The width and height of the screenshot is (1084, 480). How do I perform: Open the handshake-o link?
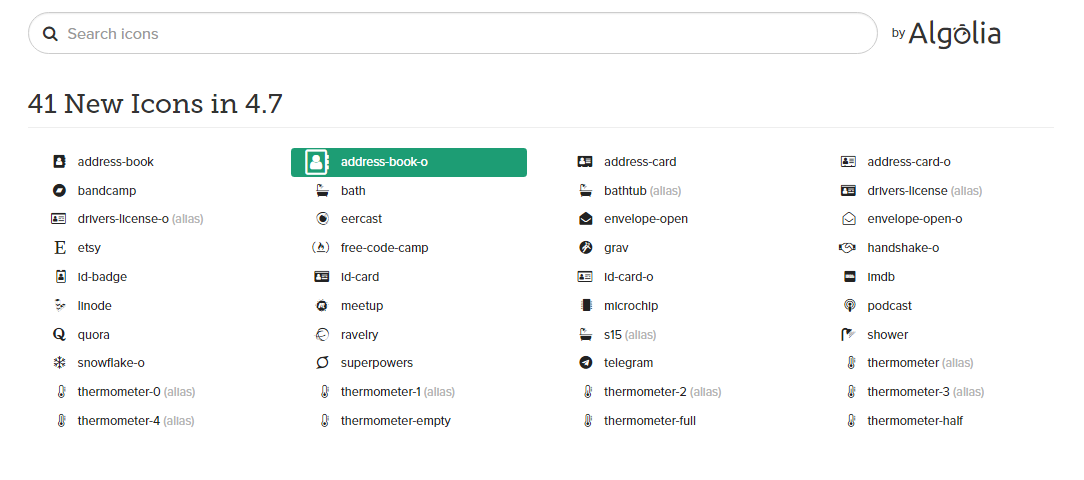point(902,248)
